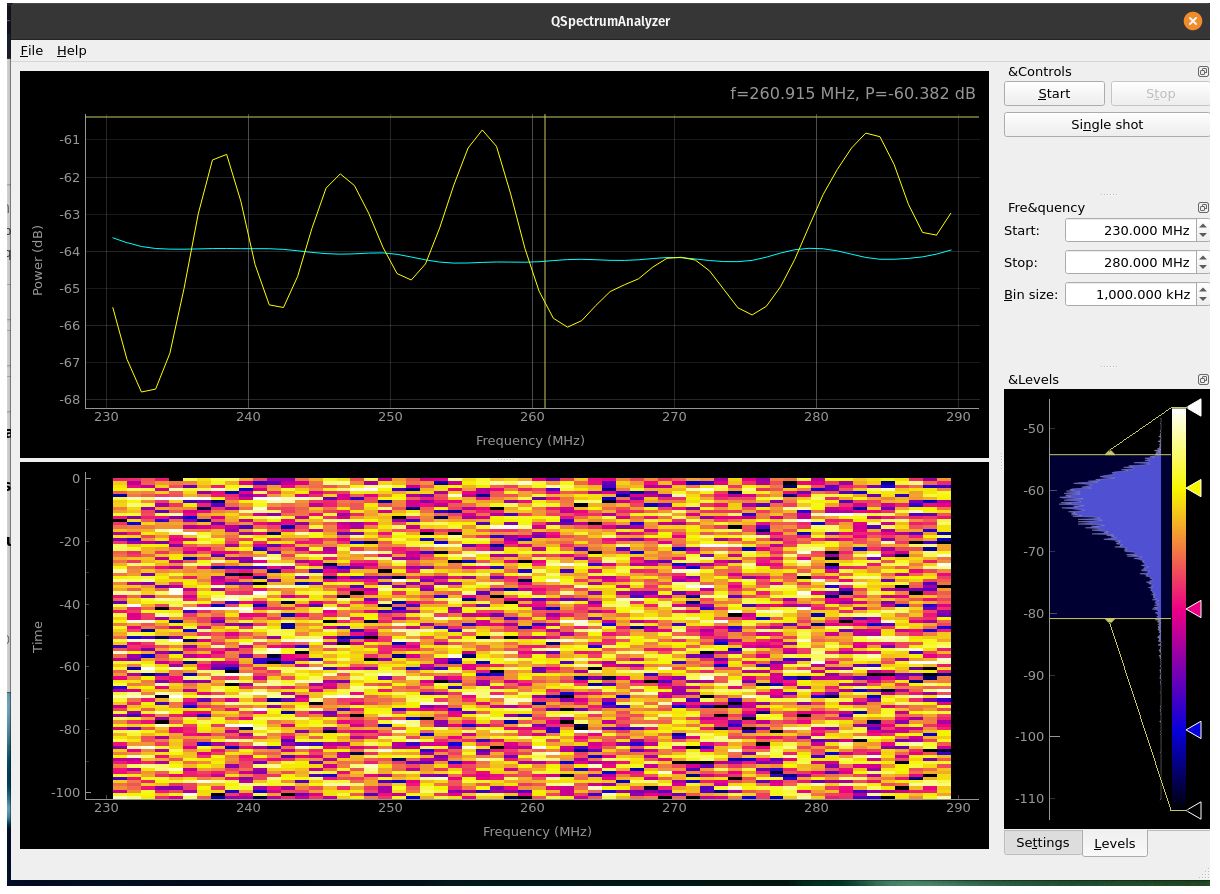Click the &Levels panel title
Screen dimensions: 1220x894
click(x=1033, y=380)
